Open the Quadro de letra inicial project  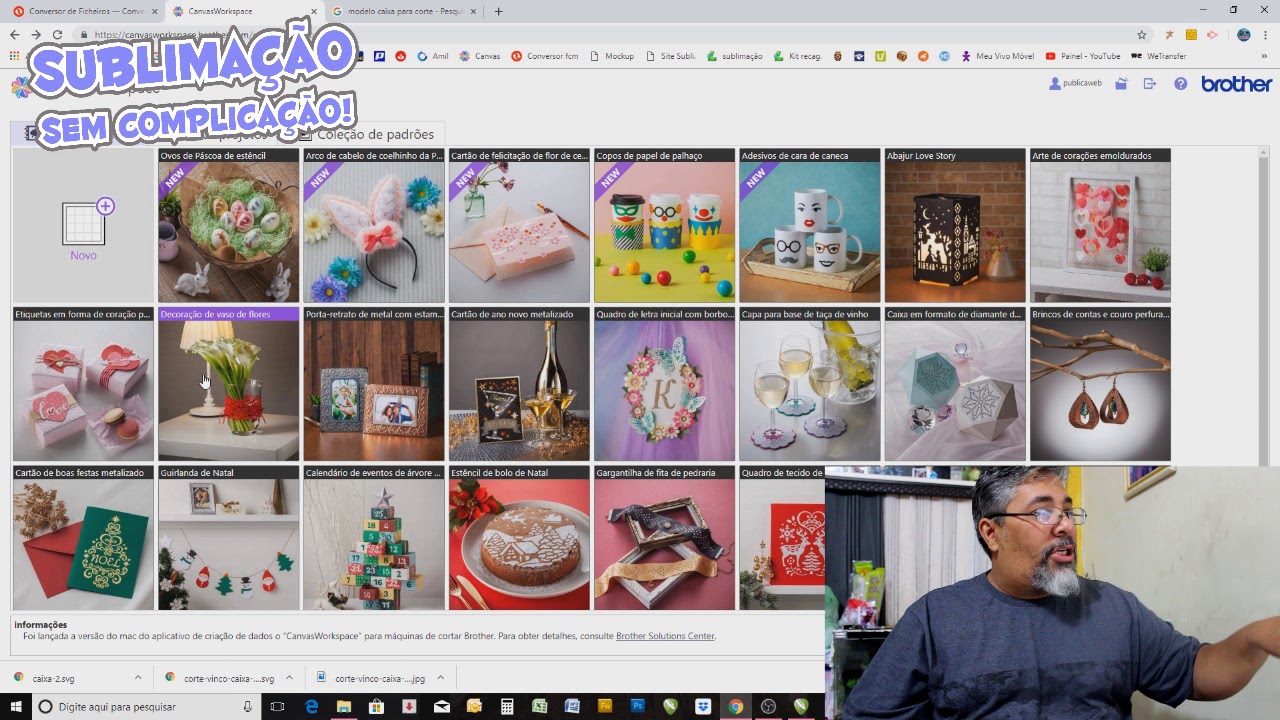[x=664, y=384]
